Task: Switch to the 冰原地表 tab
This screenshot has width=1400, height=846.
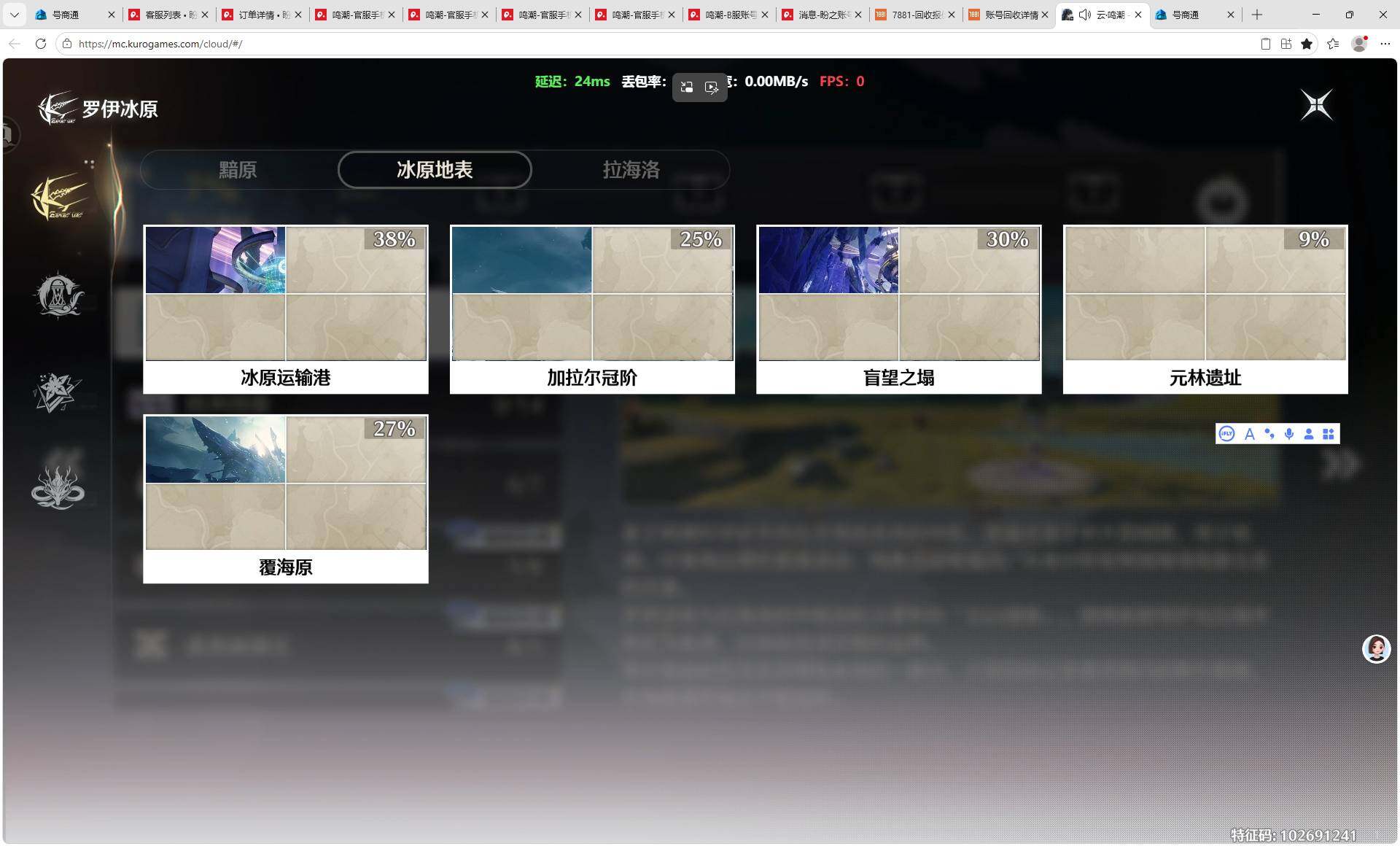Action: 435,170
